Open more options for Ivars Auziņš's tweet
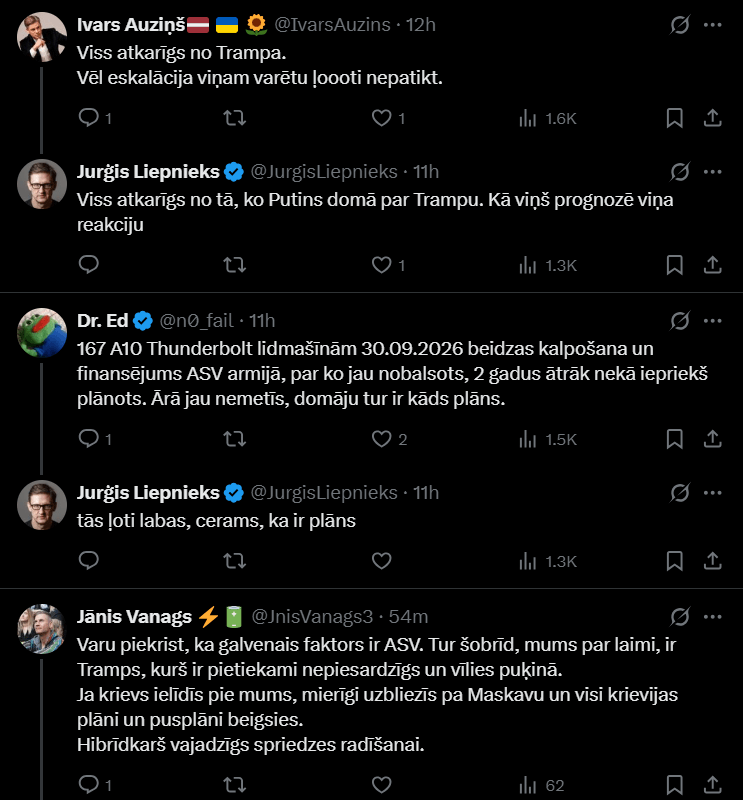Screen dimensions: 743x800 point(712,23)
